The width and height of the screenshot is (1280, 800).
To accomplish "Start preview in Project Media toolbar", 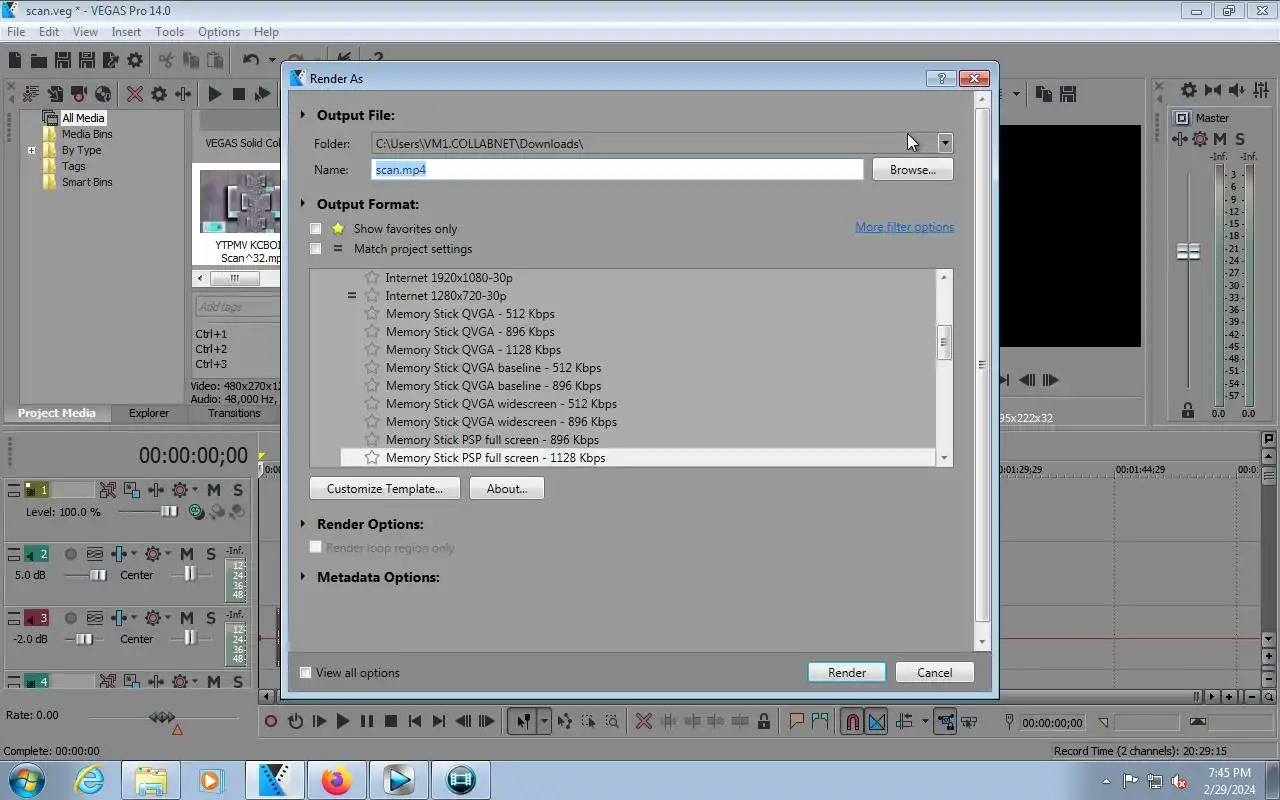I will [215, 94].
